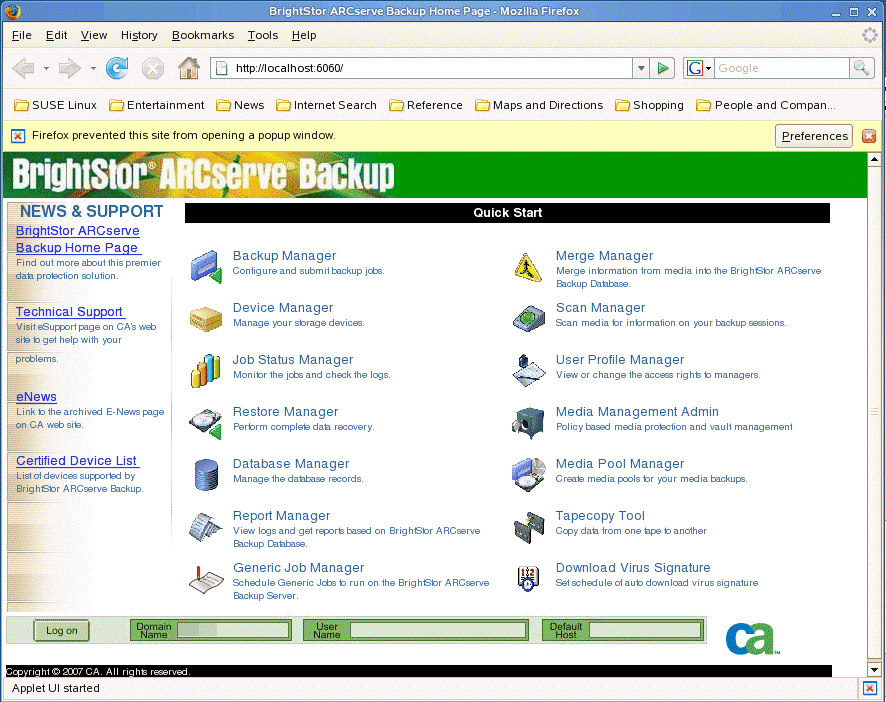
Task: Open the Back button history dropdown
Action: 46,68
